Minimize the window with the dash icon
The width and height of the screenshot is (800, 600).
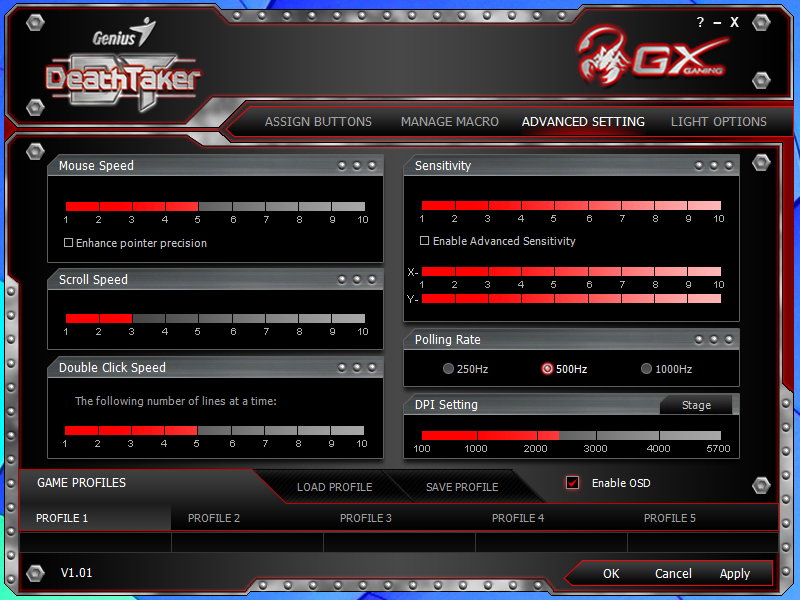(717, 23)
